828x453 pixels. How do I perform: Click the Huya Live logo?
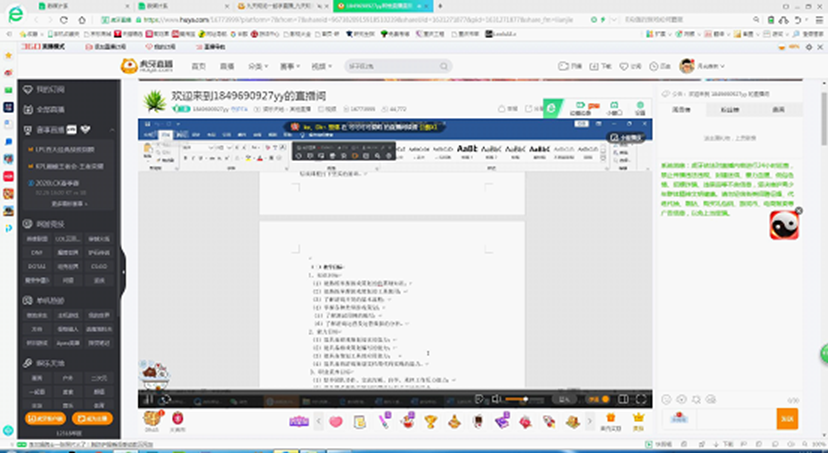pyautogui.click(x=140, y=66)
